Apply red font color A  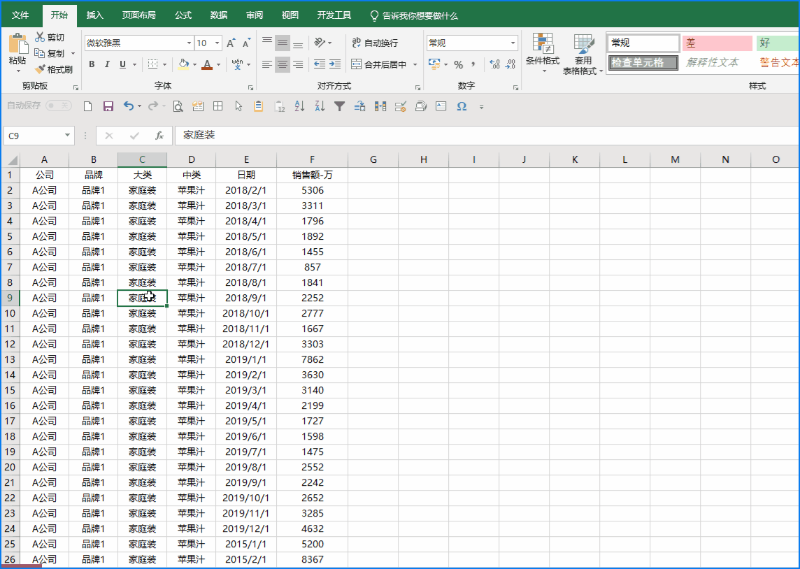[x=207, y=64]
